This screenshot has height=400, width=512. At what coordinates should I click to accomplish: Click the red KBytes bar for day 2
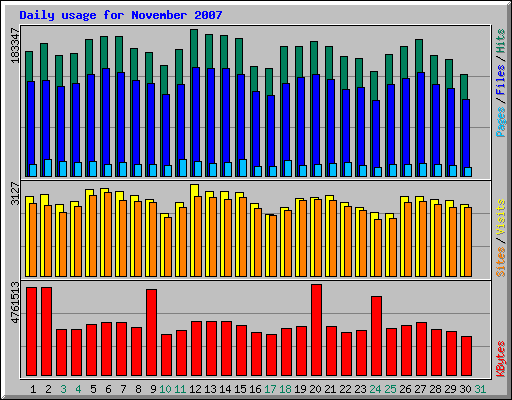click(x=46, y=331)
